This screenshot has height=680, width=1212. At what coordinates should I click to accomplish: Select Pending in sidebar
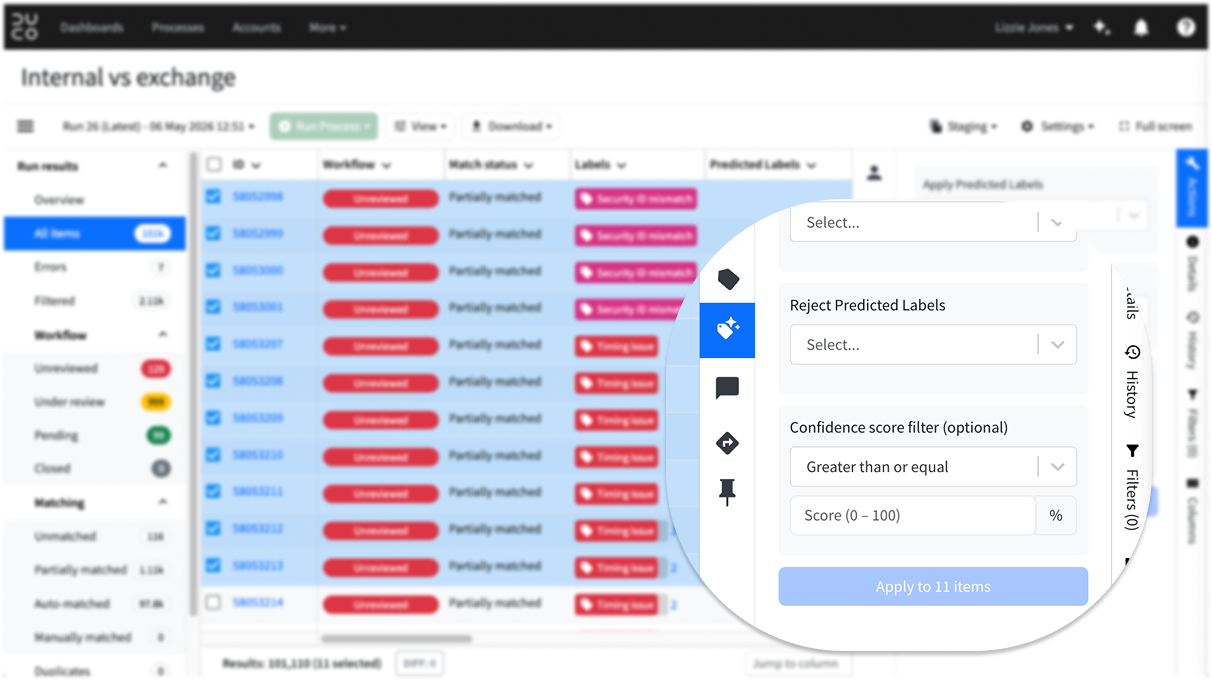pos(94,436)
